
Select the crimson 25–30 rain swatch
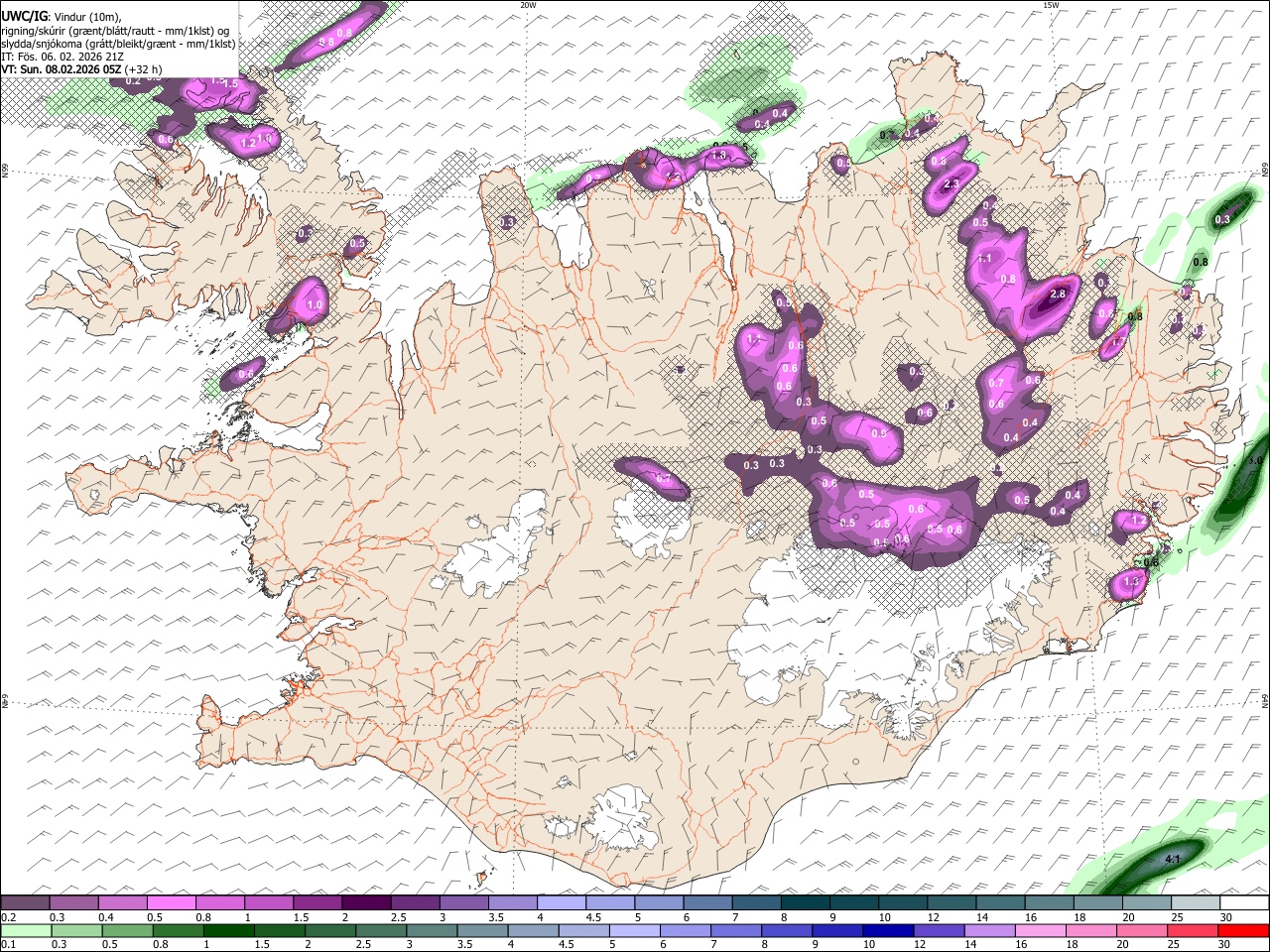(1192, 930)
